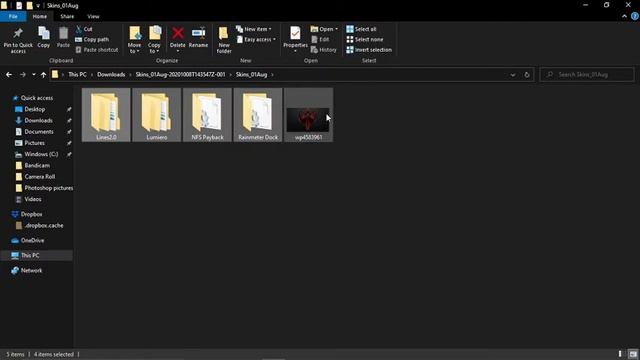Open the File tab
The height and width of the screenshot is (360, 640).
click(x=13, y=16)
